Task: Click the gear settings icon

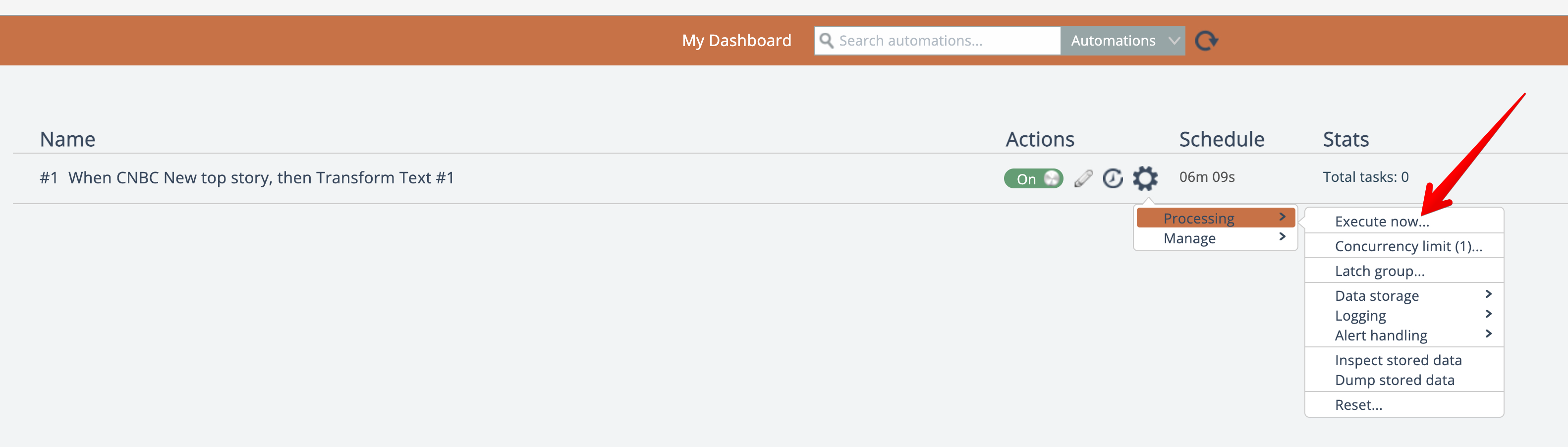Action: tap(1144, 178)
